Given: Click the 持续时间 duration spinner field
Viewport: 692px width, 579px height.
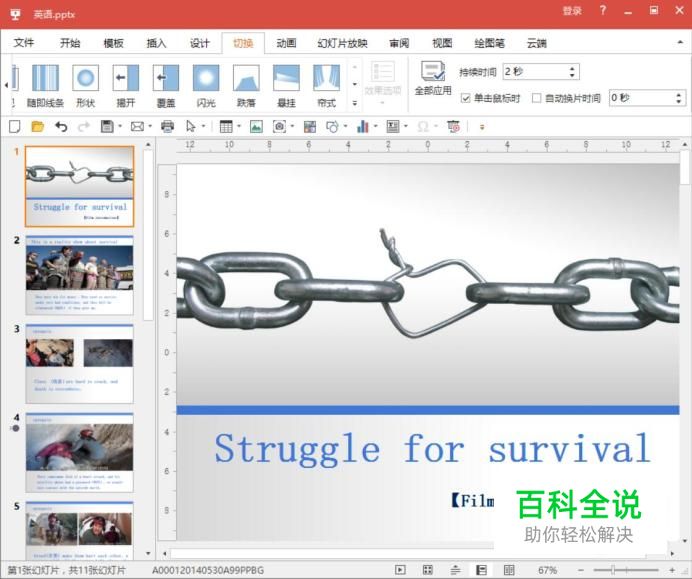Looking at the screenshot, I should point(541,72).
